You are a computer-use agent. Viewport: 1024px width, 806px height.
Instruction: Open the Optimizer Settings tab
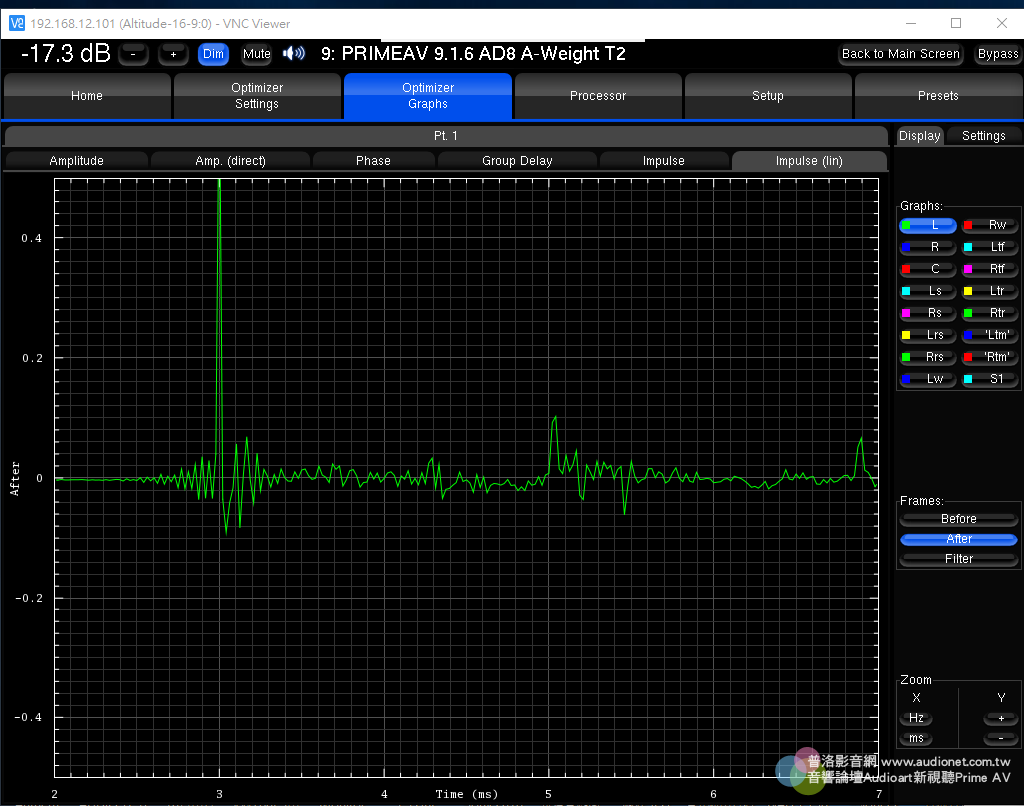257,96
